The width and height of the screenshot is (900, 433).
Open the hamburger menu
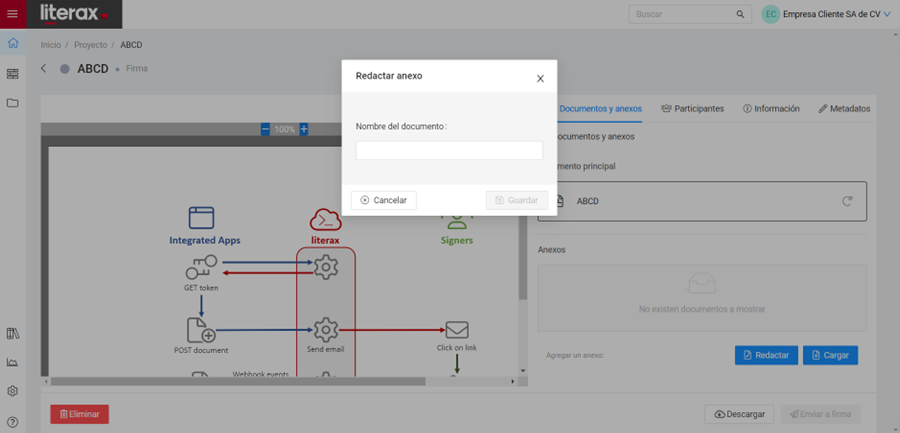pyautogui.click(x=12, y=14)
